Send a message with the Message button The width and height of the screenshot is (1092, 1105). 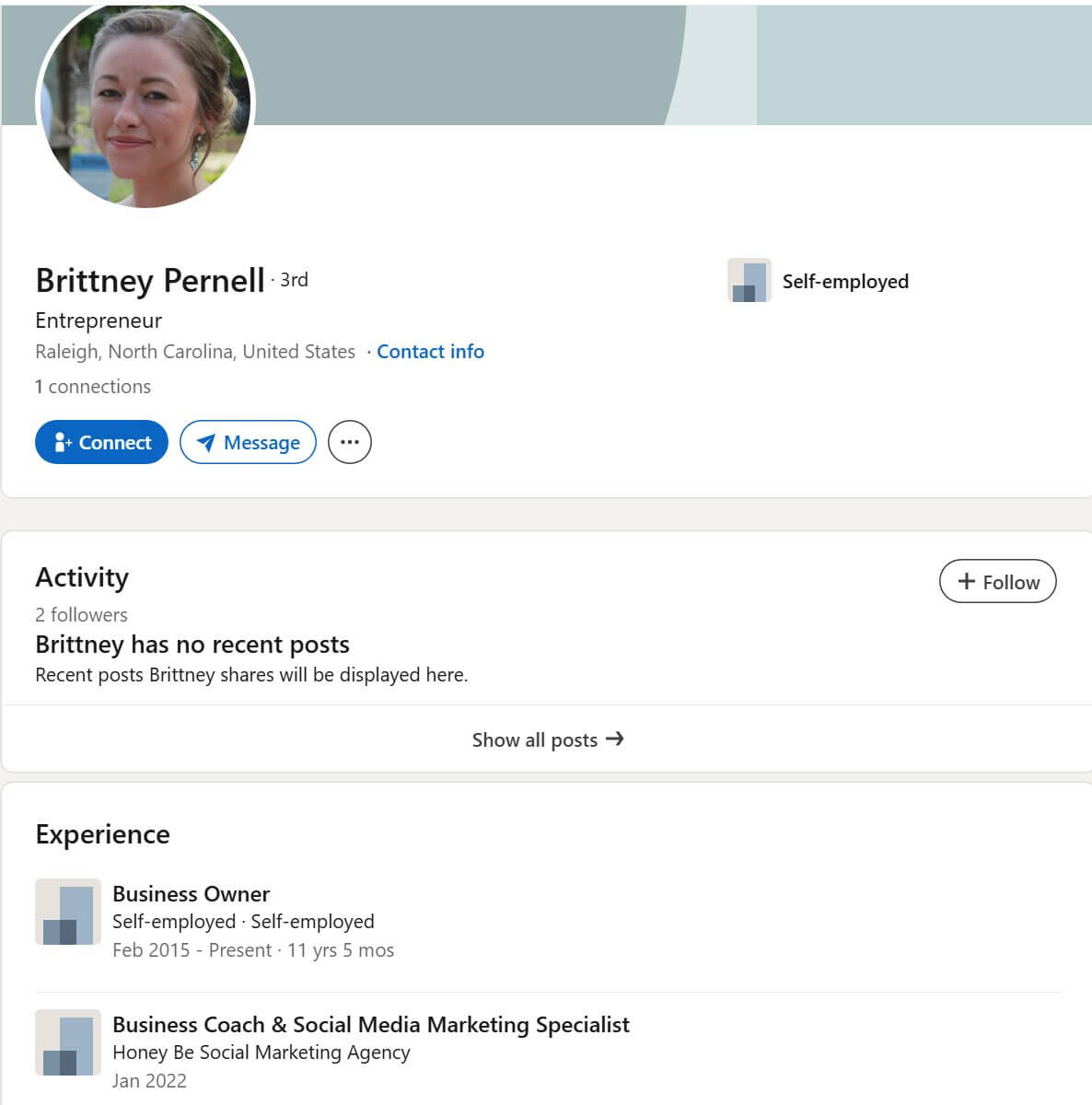point(248,442)
